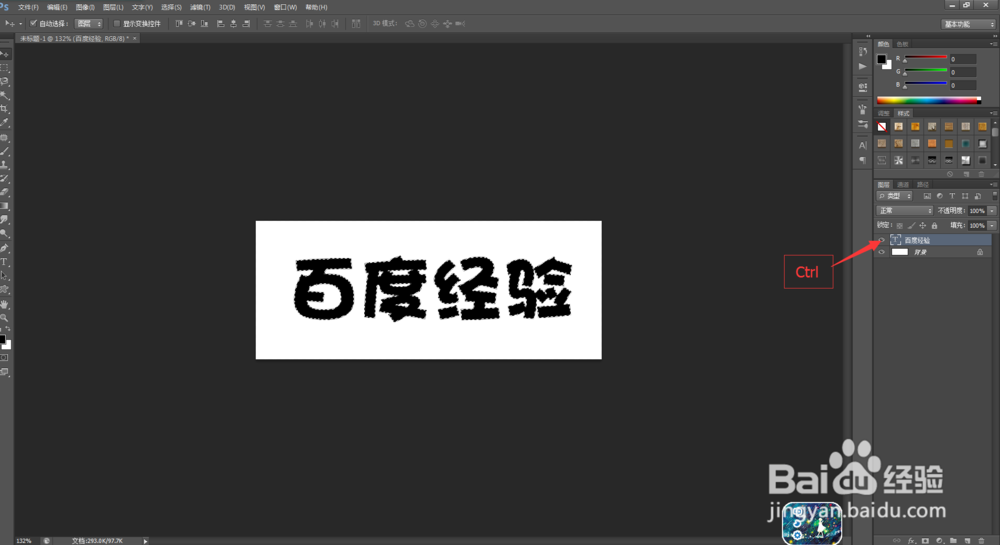Filter layers by text type icon
The width and height of the screenshot is (1000, 545).
click(x=952, y=196)
